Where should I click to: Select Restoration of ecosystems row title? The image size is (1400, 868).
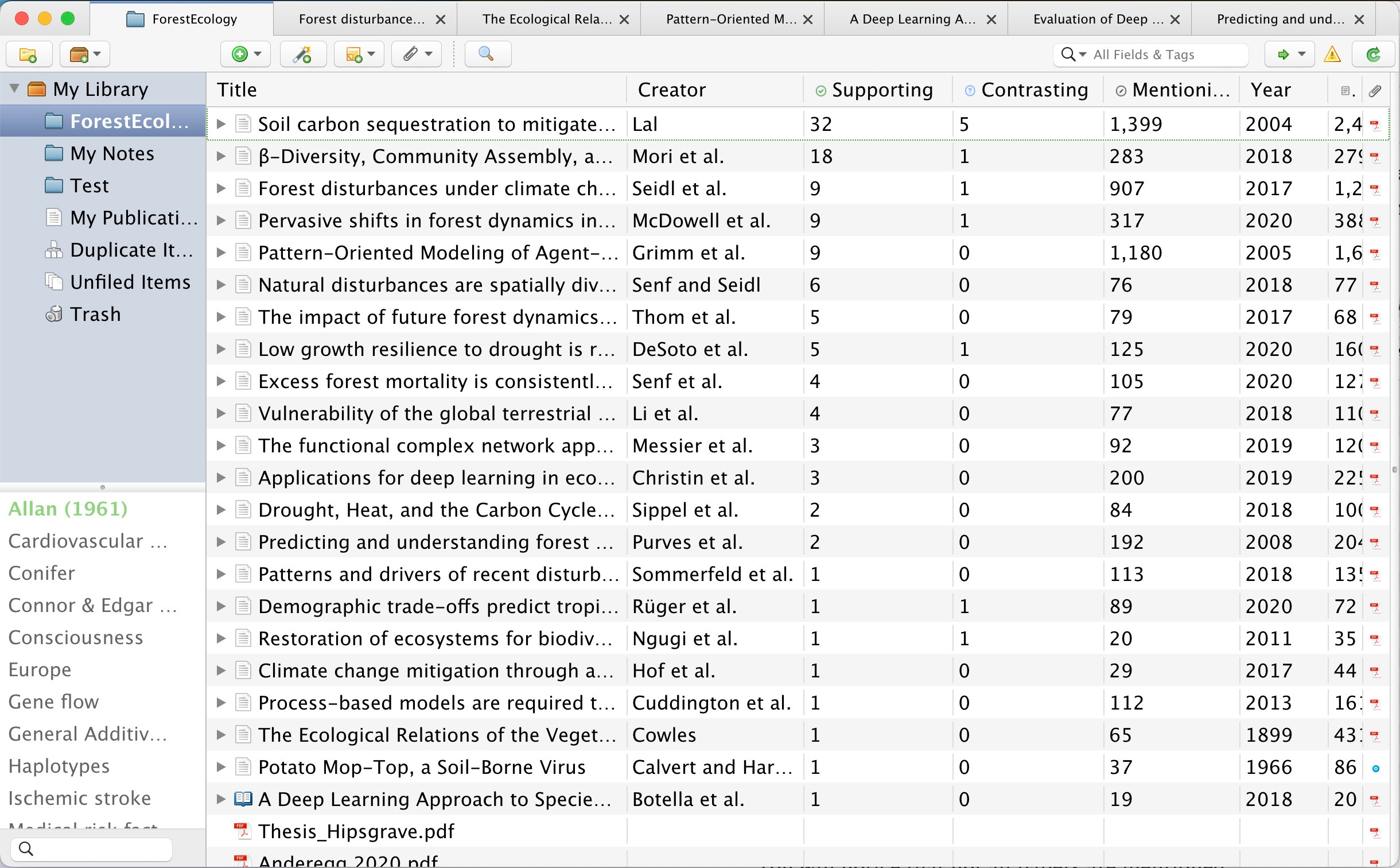(435, 638)
